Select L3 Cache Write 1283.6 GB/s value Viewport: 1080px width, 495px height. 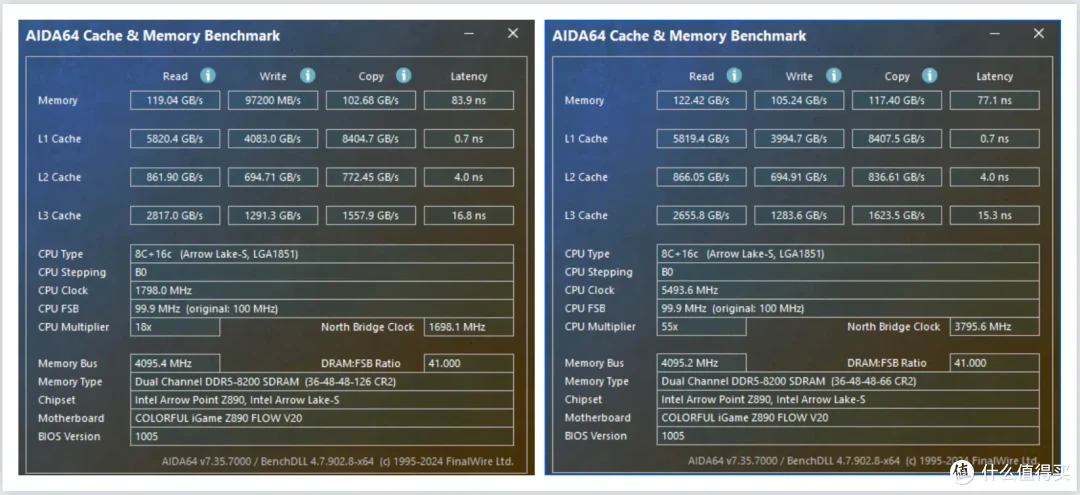tap(799, 216)
